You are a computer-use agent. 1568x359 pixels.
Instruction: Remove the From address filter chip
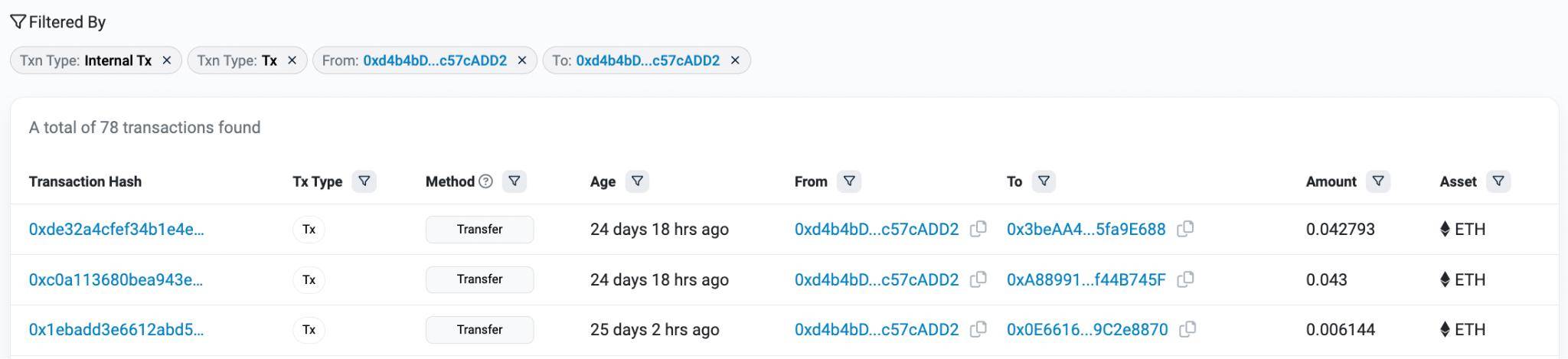[522, 60]
